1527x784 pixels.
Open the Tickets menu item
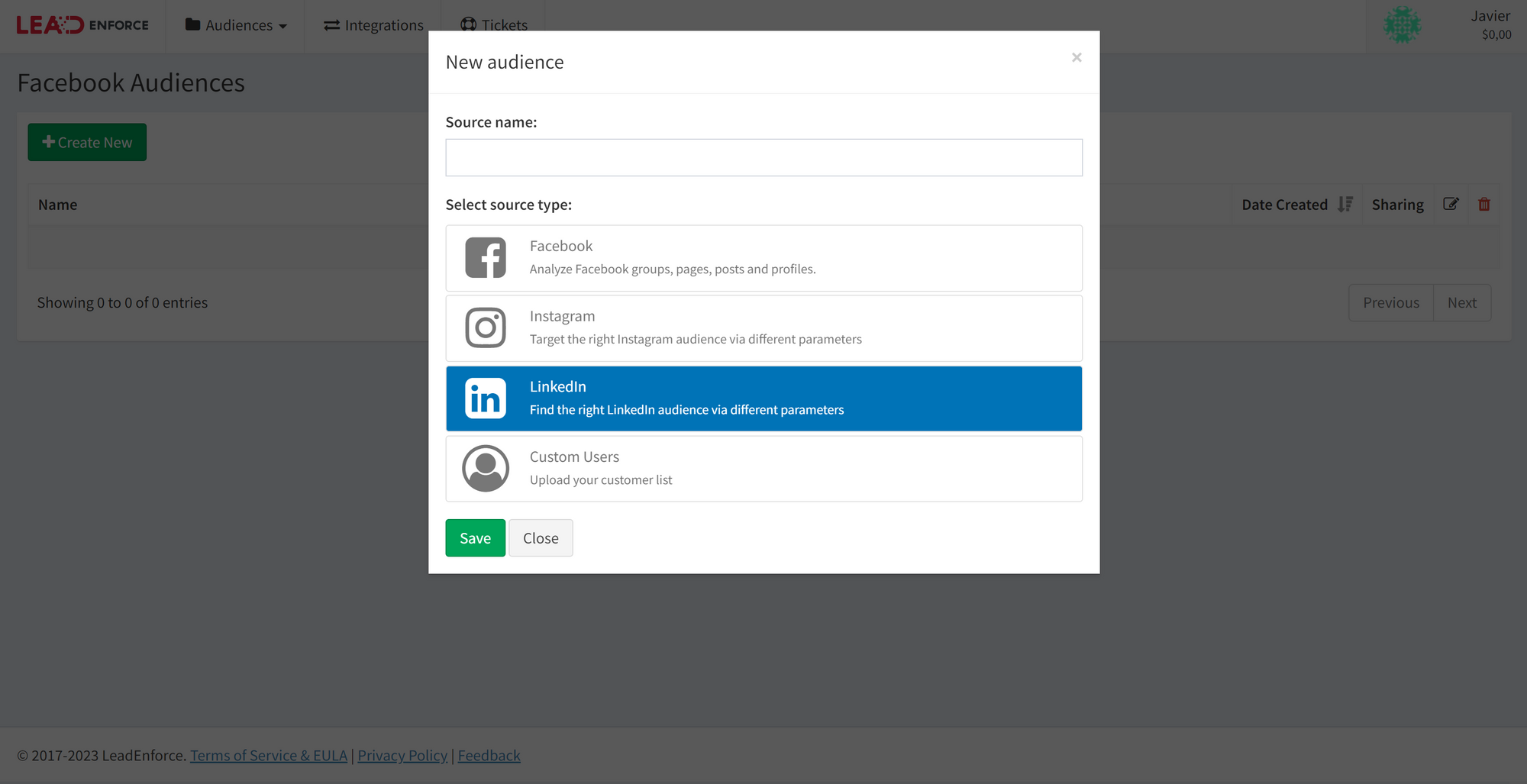tap(494, 25)
